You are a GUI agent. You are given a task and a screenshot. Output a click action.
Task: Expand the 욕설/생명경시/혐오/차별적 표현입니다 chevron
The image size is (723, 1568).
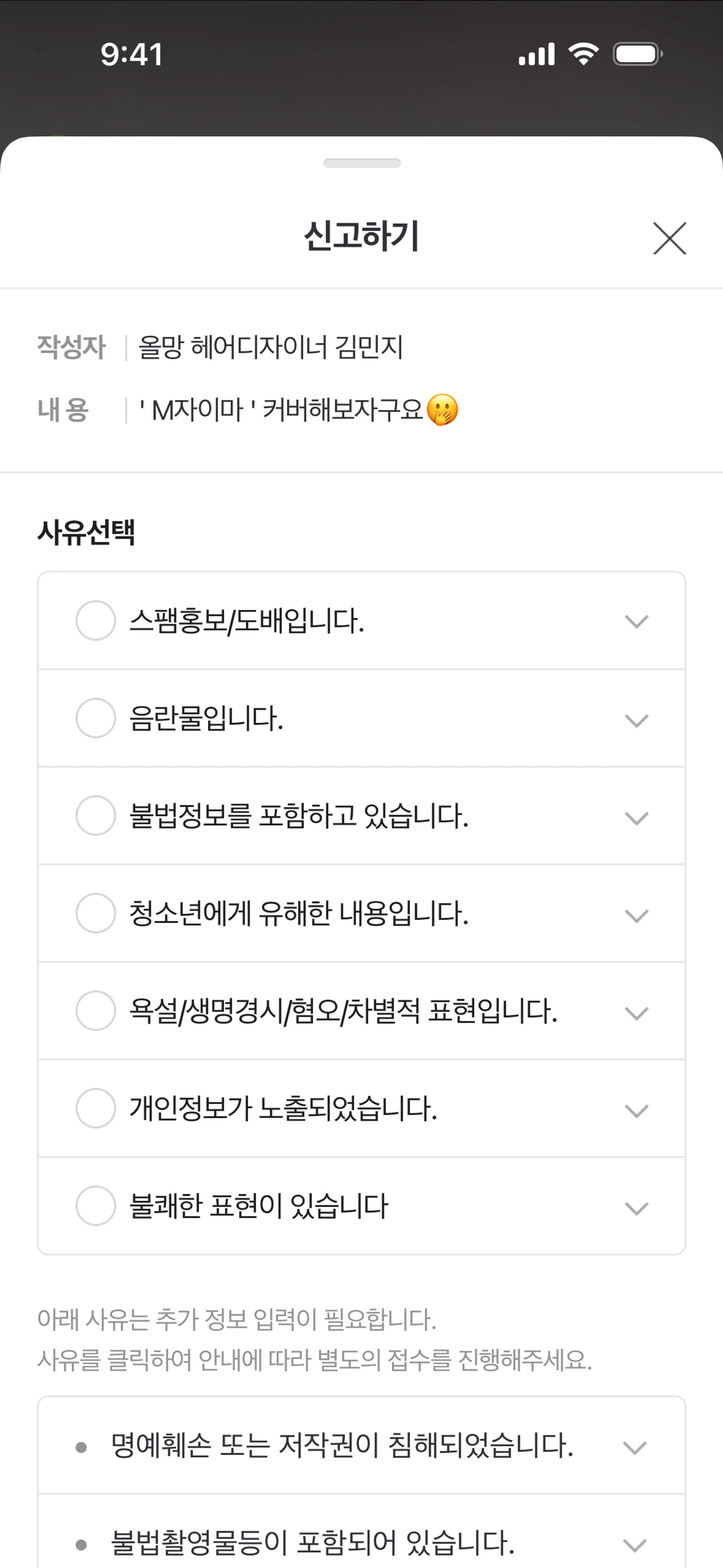tap(636, 1013)
